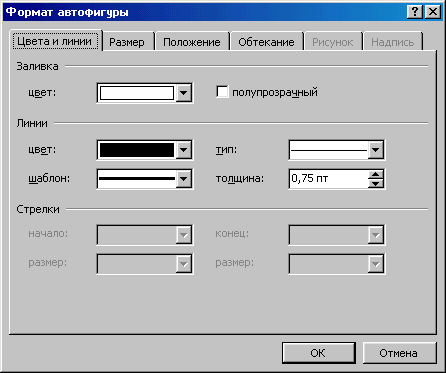Decrease толщина with the down arrow

(x=376, y=183)
